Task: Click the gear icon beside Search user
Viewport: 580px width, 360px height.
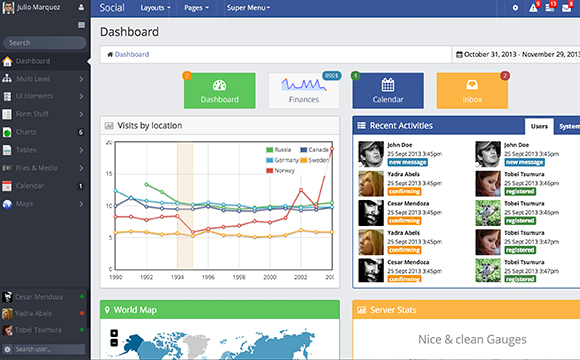Action: pos(7,349)
